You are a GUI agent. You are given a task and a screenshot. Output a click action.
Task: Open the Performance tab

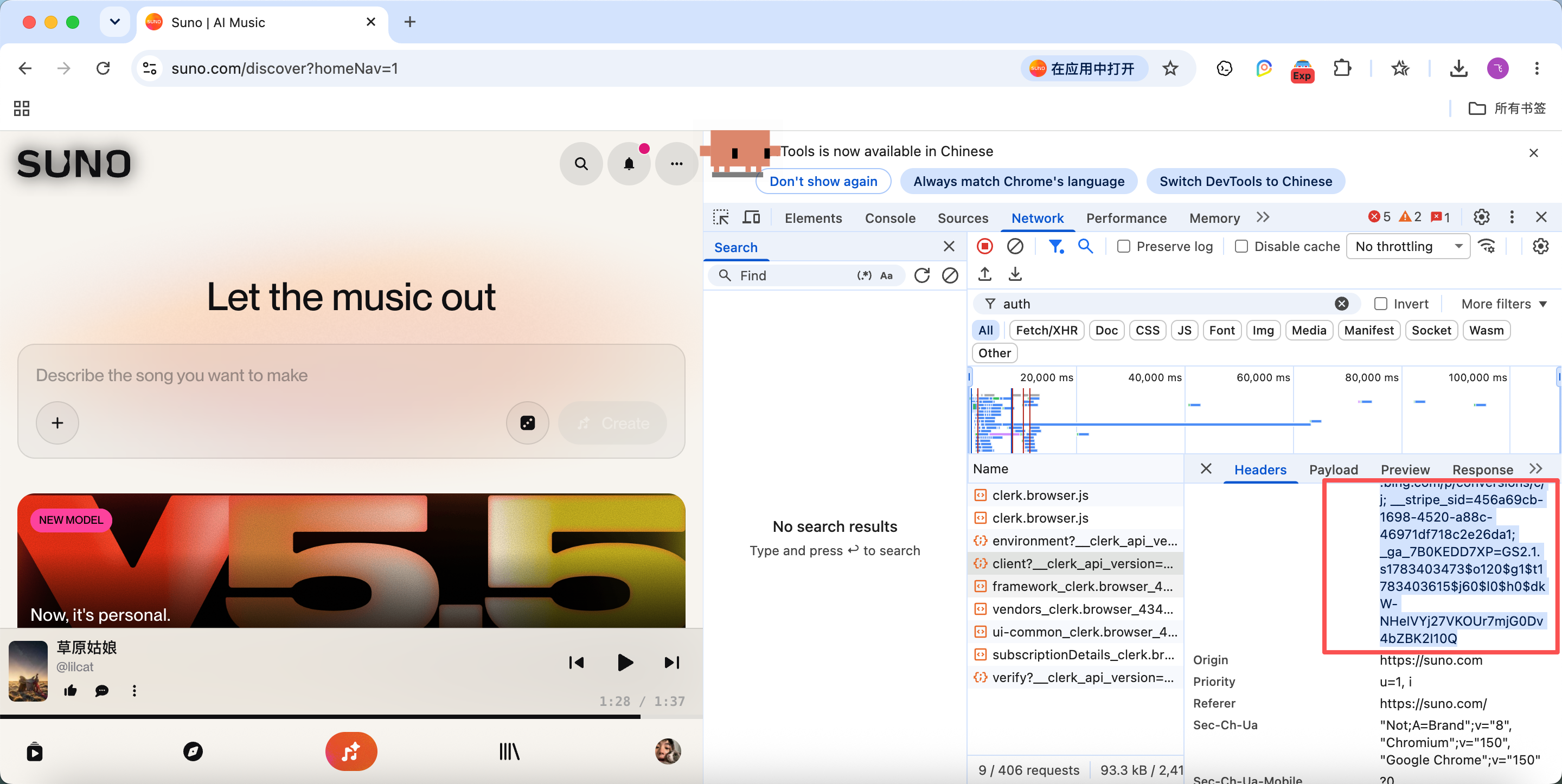pos(1126,219)
